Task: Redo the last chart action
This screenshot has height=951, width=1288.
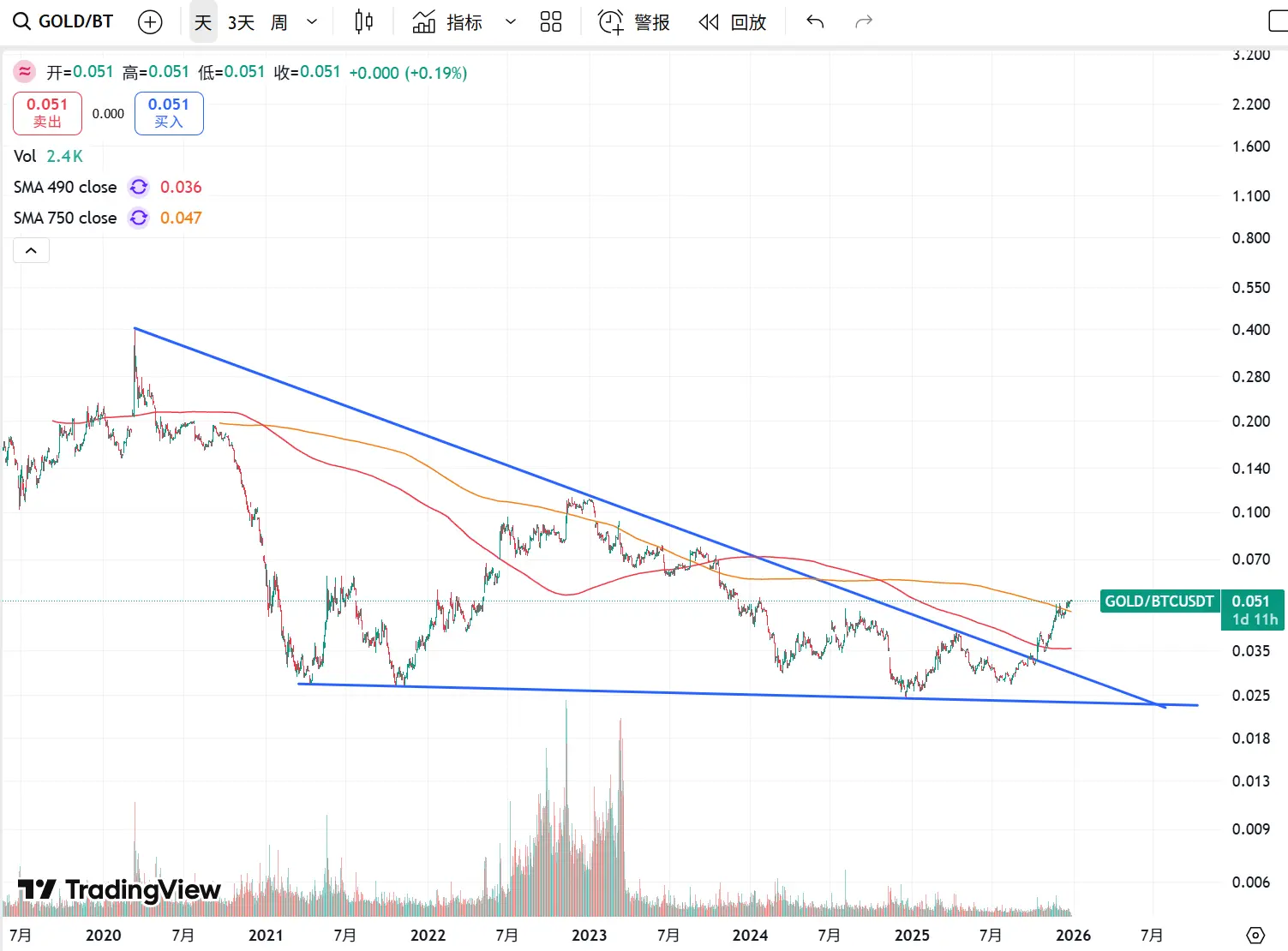Action: tap(864, 22)
